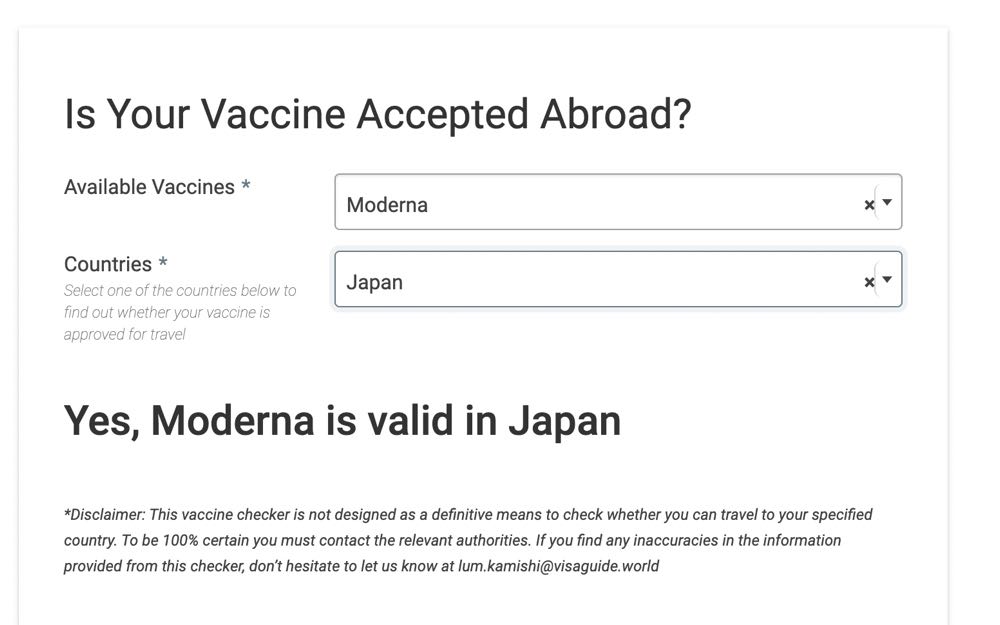Click the "Is Your Vaccine Accepted Abroad?" heading
Viewport: 1000px width, 625px height.
(377, 114)
